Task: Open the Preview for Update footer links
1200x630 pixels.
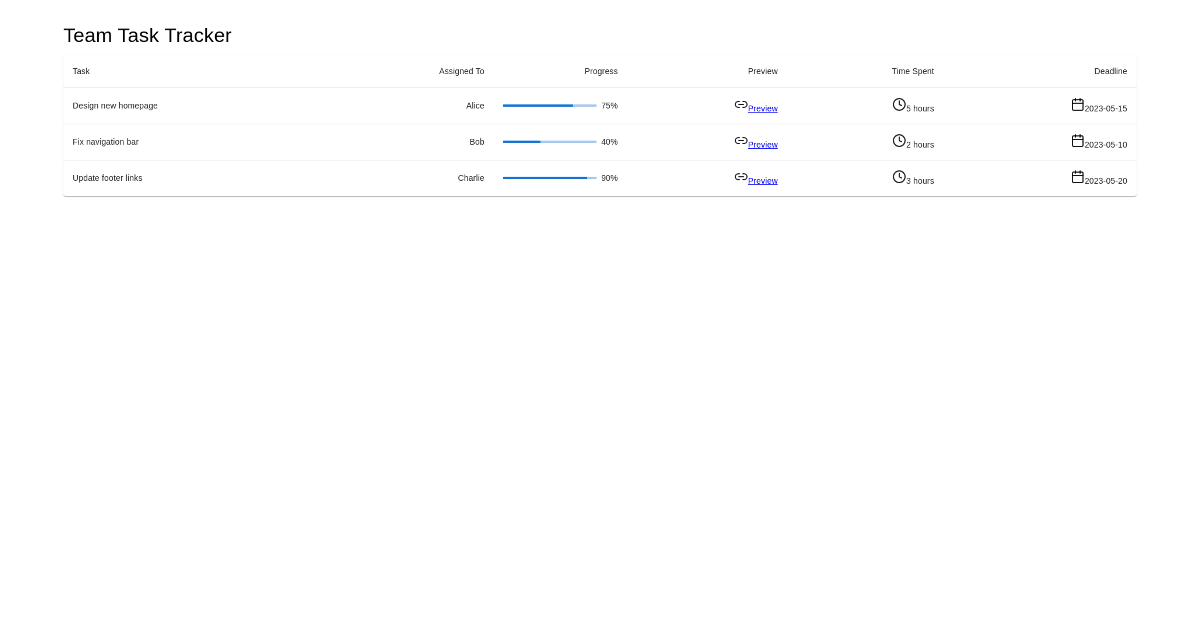Action: coord(762,180)
